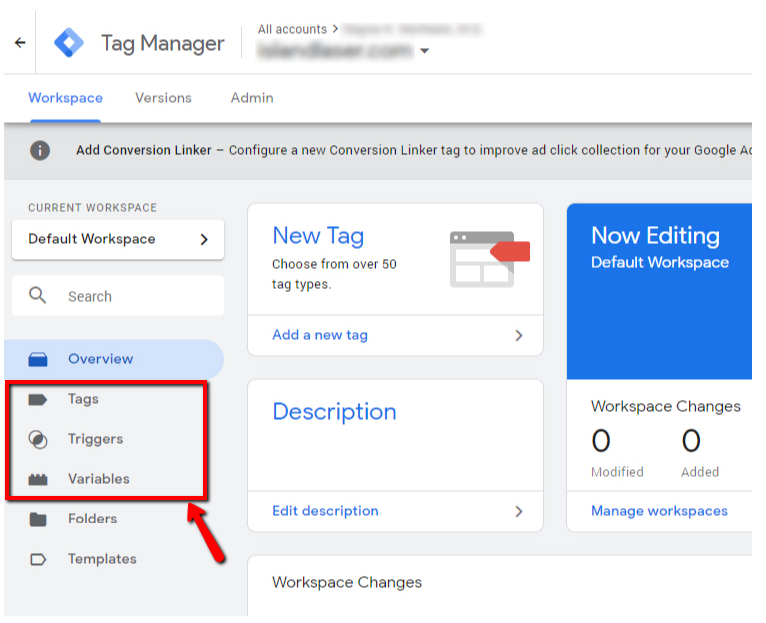This screenshot has height=623, width=766.
Task: Select Overview in the sidebar
Action: pyautogui.click(x=100, y=359)
